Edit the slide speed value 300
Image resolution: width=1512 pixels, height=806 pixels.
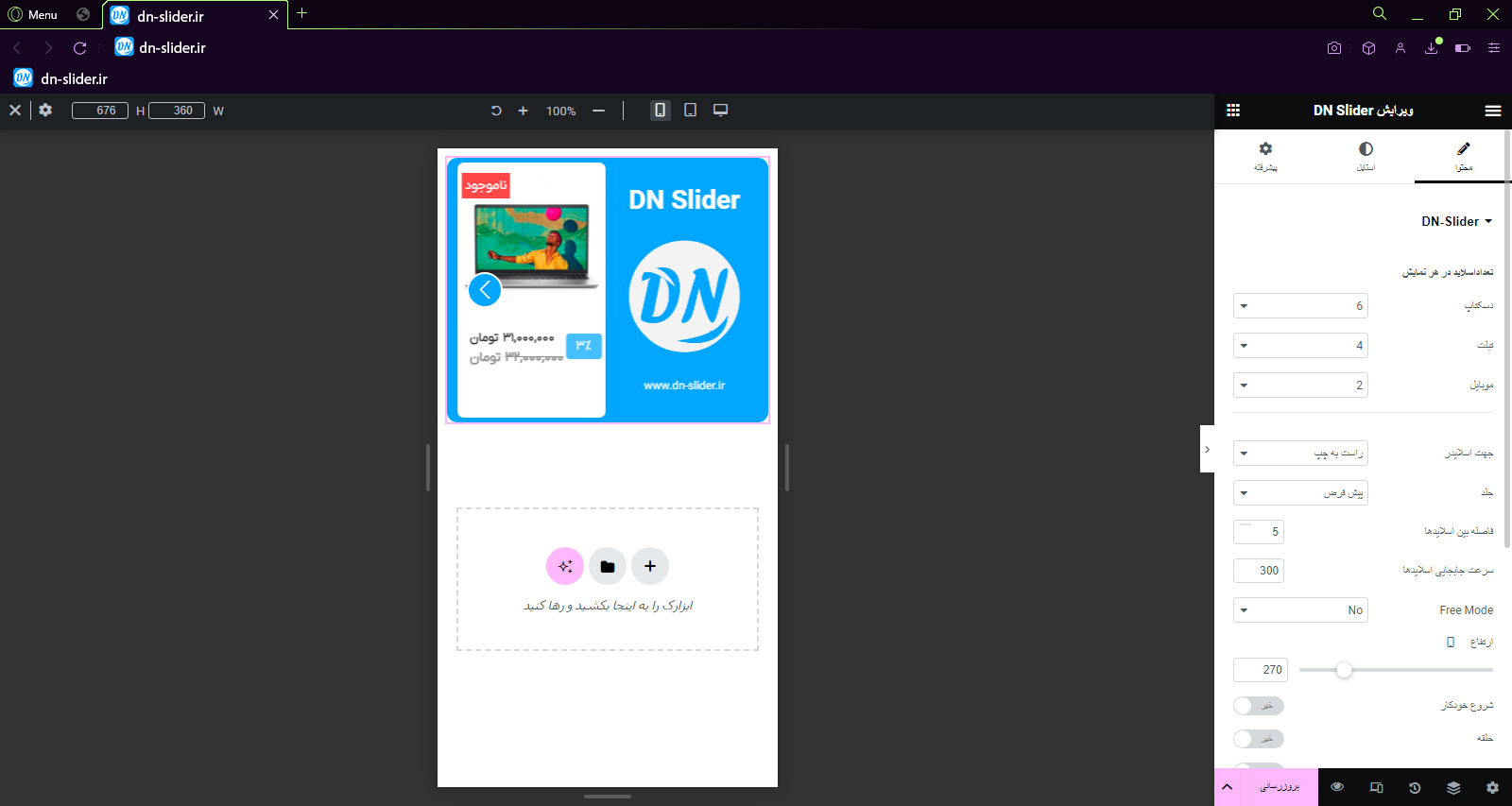[x=1259, y=570]
